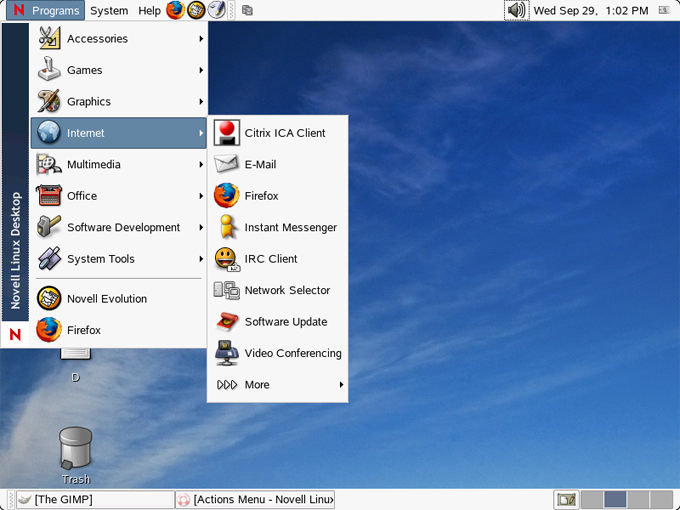Screen dimensions: 680x510
Task: Switch to The GIMP taskbar window
Action: [x=95, y=500]
